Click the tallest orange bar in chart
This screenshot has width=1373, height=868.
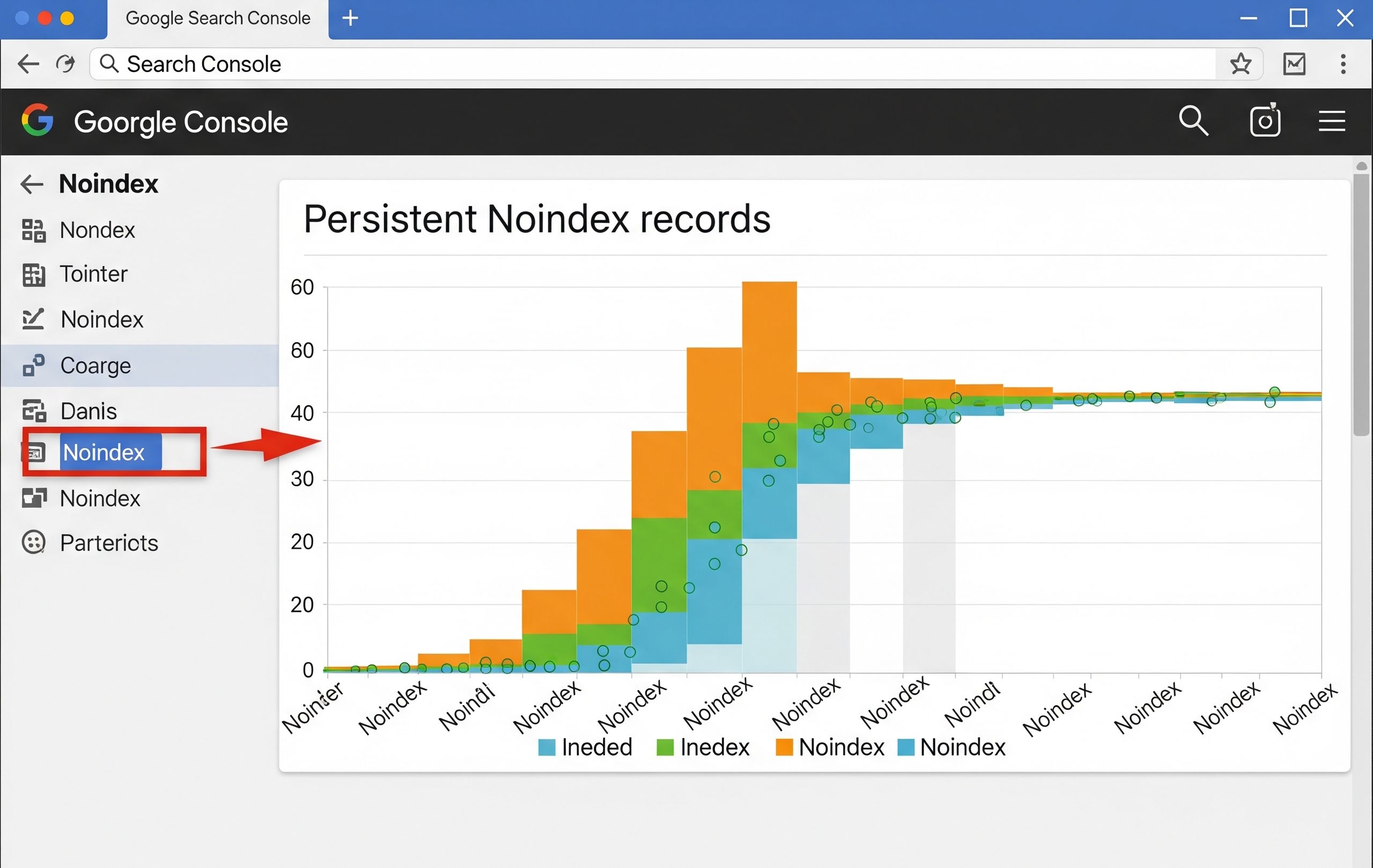769,352
